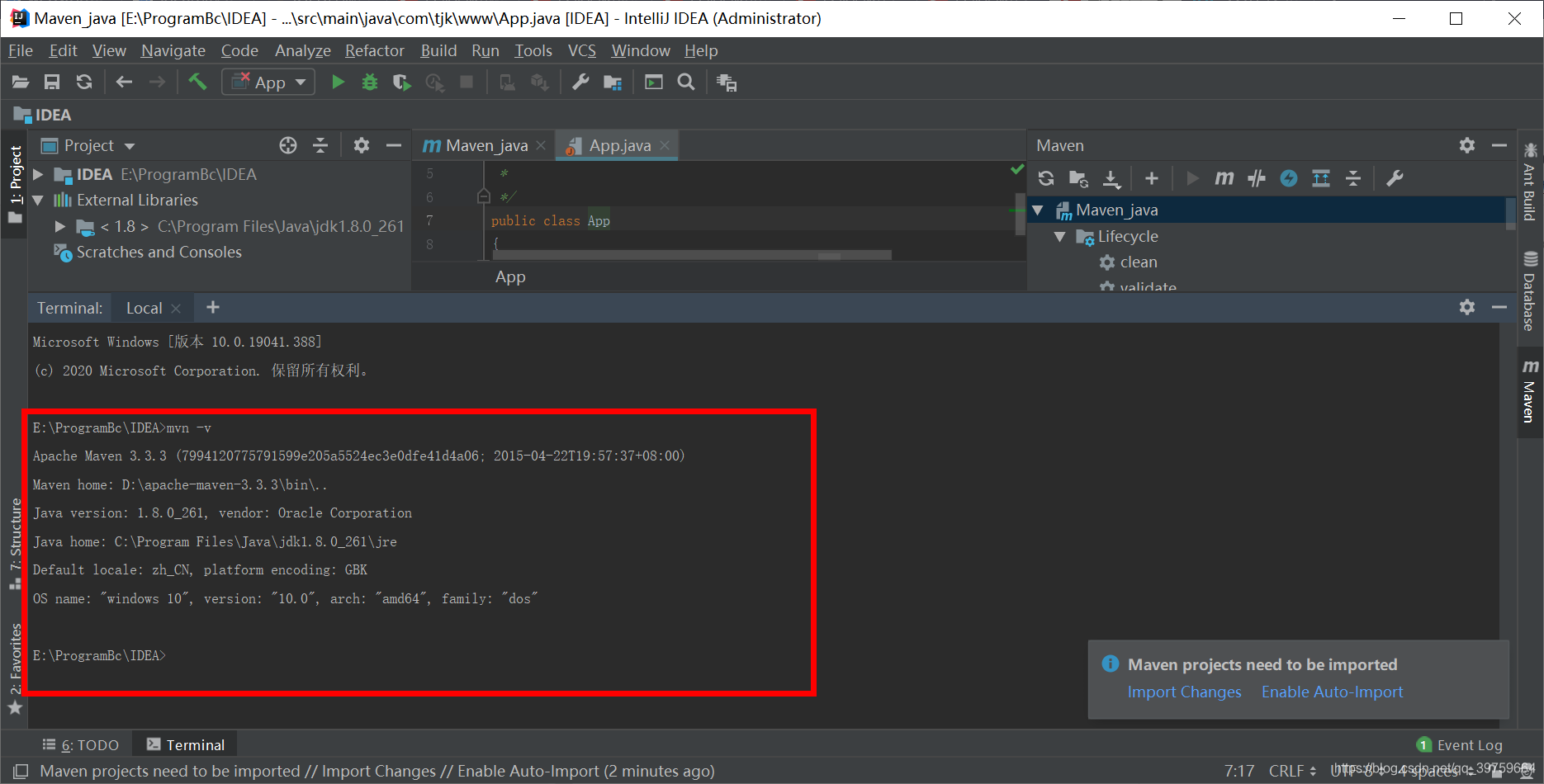Toggle the Ant Build side panel

pos(1530,182)
